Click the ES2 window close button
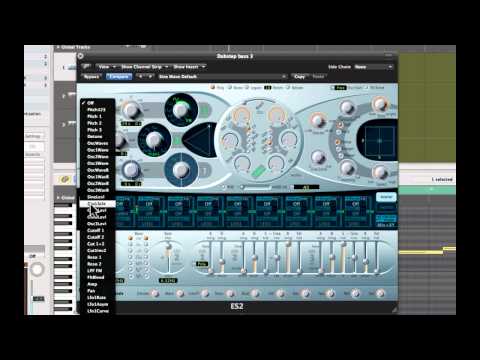The image size is (480, 360). [x=80, y=56]
